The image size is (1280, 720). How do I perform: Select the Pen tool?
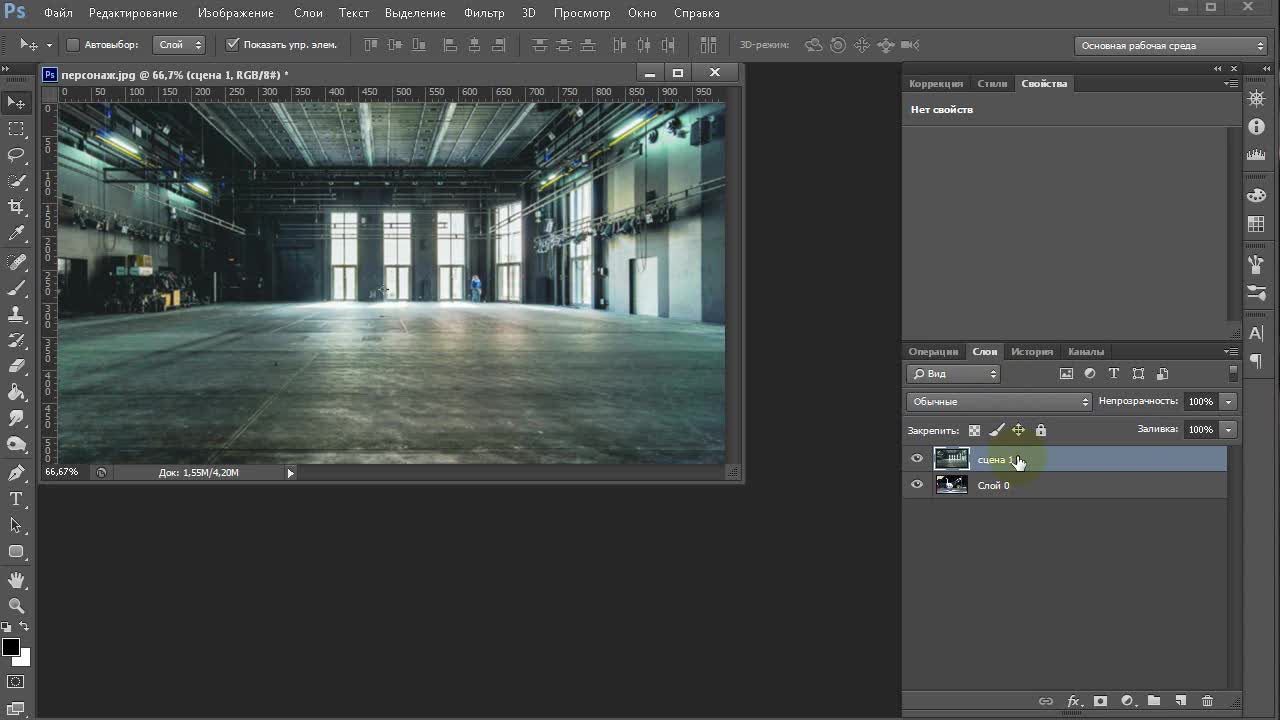[16, 473]
